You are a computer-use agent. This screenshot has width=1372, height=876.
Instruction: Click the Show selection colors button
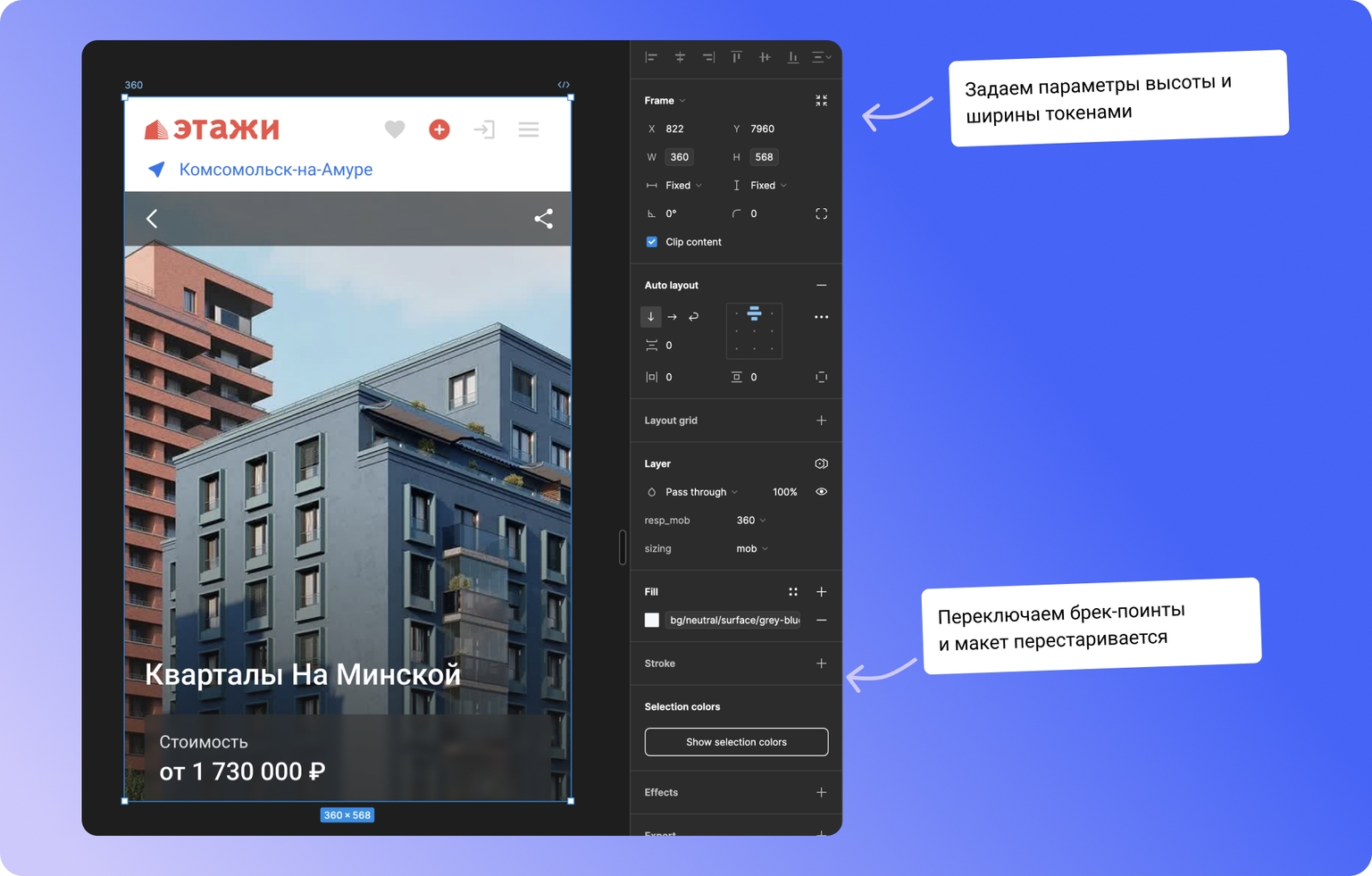coord(736,742)
